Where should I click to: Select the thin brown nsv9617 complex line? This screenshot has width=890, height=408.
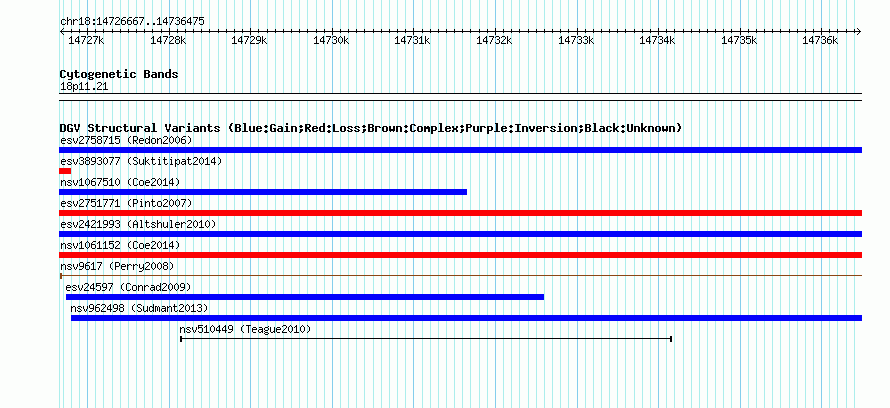pos(460,276)
